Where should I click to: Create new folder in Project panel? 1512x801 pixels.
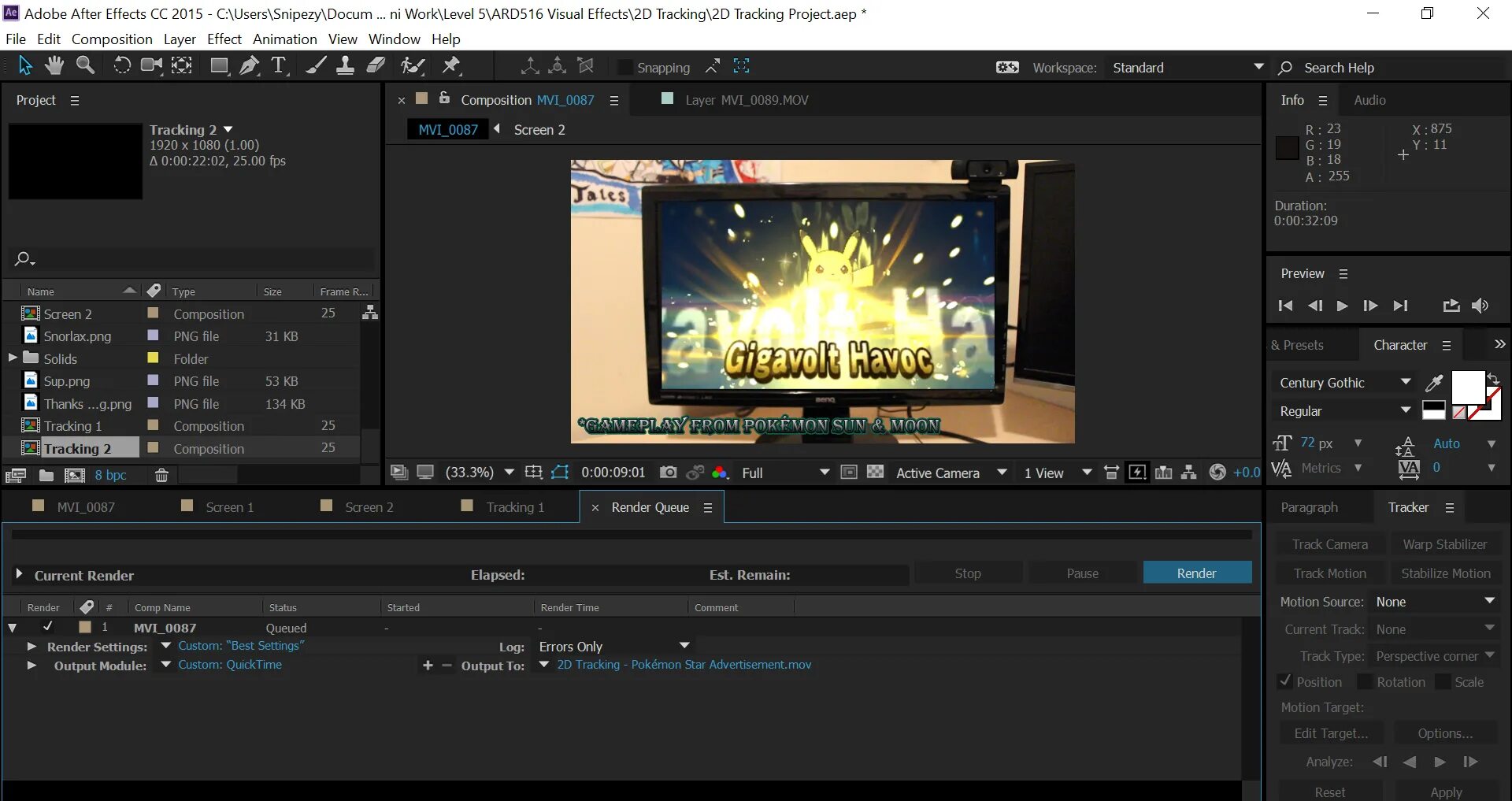tap(46, 475)
